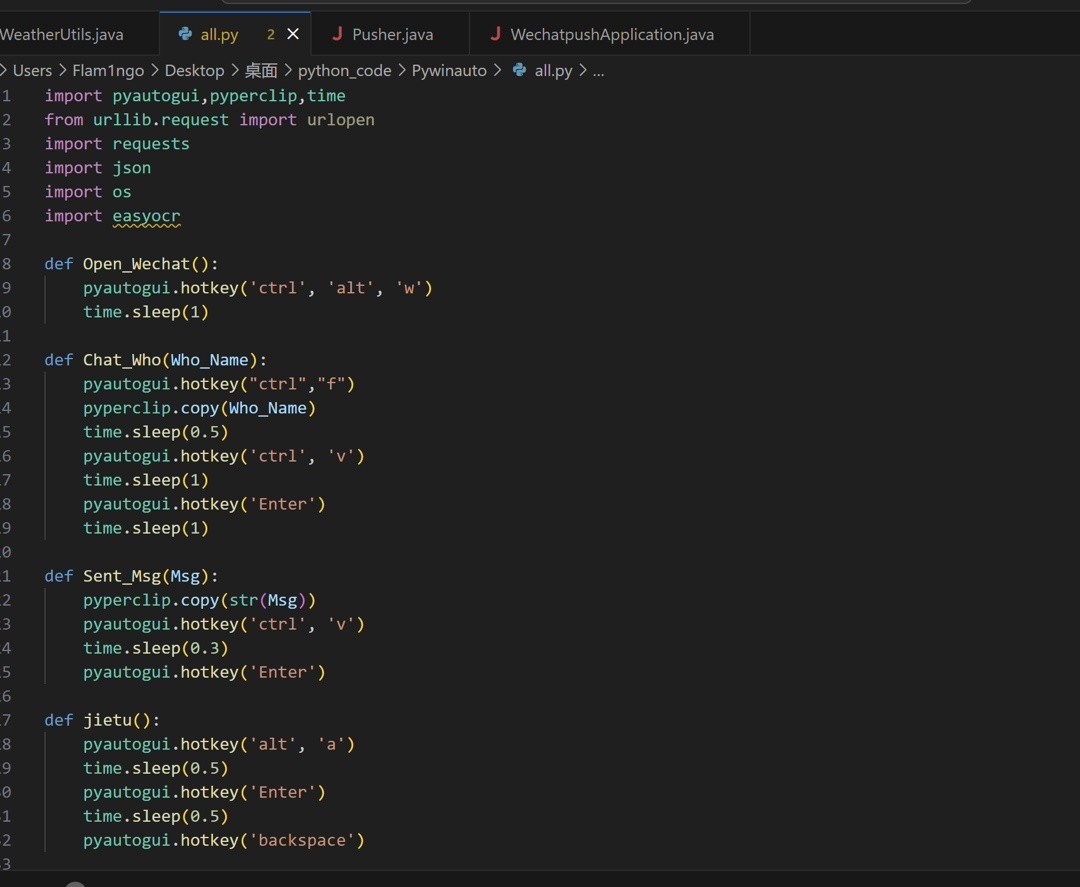This screenshot has width=1080, height=887.
Task: Click hotkey('backspace') line
Action: 224,840
